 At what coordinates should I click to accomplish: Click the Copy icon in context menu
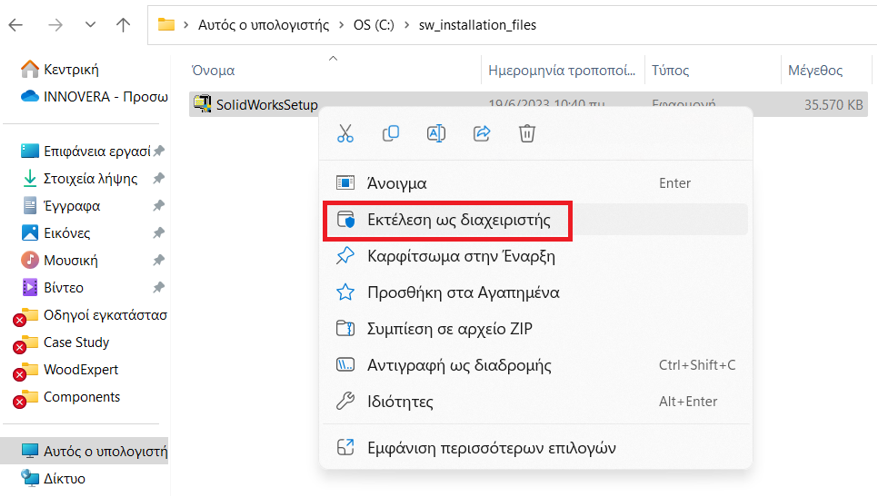coord(391,133)
